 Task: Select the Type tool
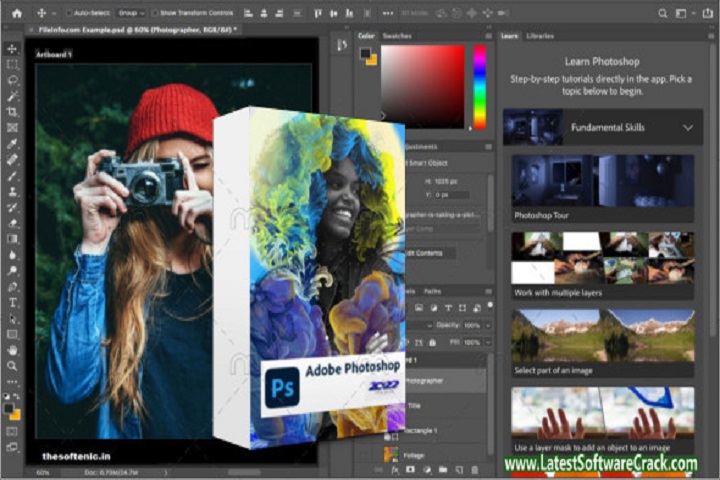12,302
